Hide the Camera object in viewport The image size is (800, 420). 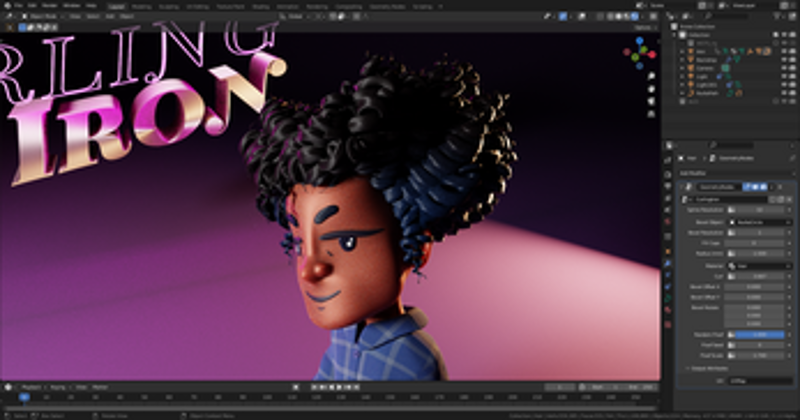pyautogui.click(x=785, y=68)
